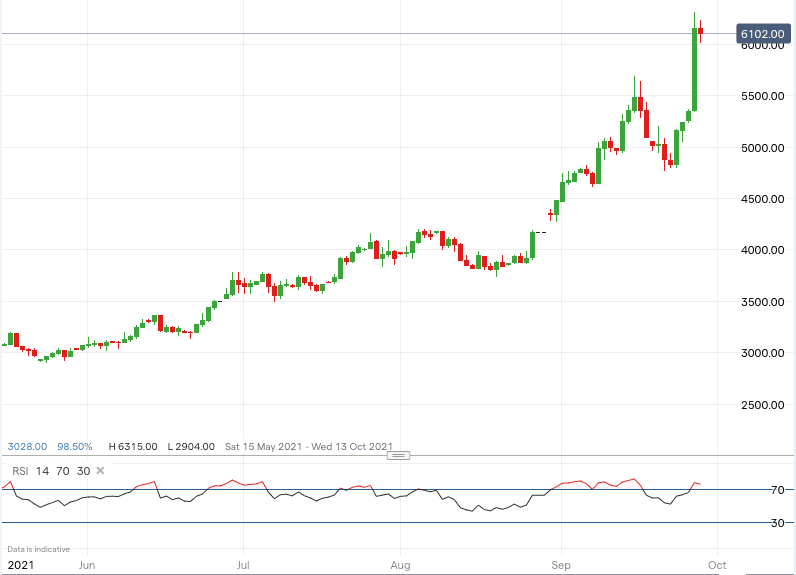Click the 98.50% percentage change value

coord(75,446)
